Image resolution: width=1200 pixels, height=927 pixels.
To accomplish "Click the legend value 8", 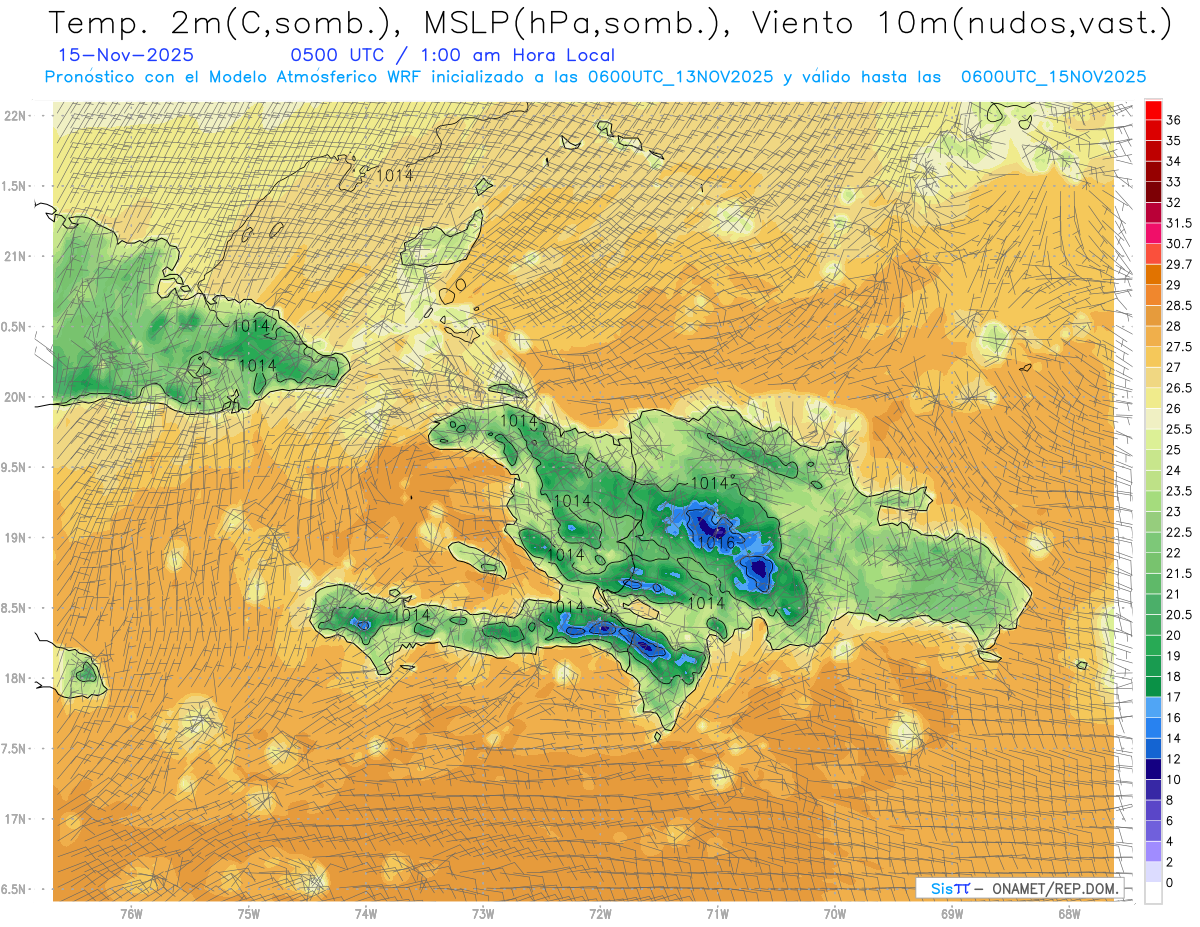I will click(1170, 800).
